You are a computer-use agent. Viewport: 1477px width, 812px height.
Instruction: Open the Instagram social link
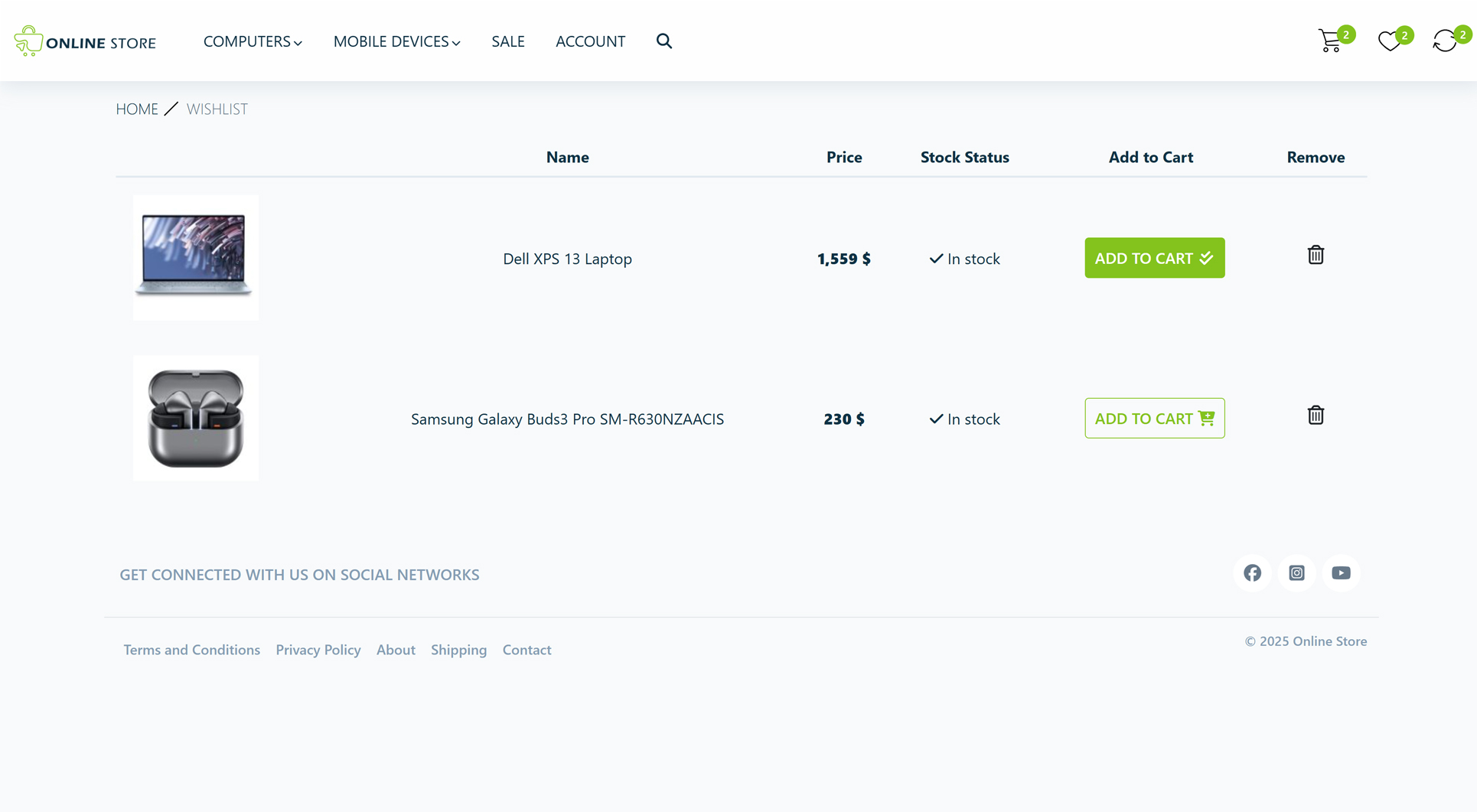point(1296,572)
